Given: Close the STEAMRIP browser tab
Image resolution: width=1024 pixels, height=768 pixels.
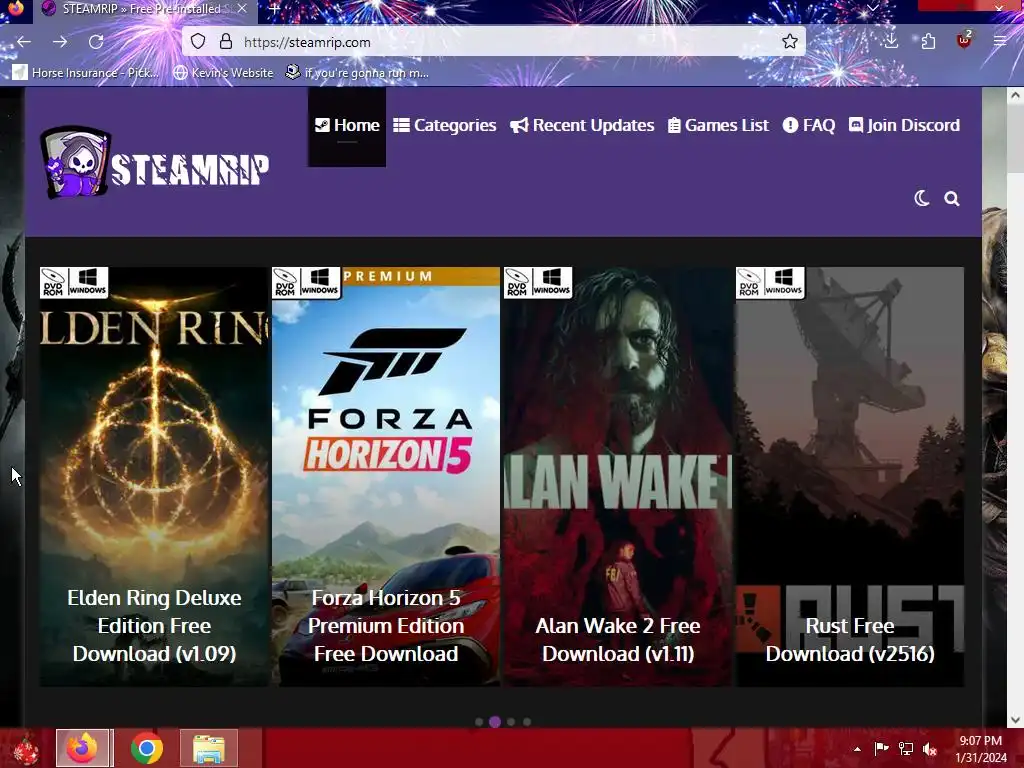Looking at the screenshot, I should point(242,9).
